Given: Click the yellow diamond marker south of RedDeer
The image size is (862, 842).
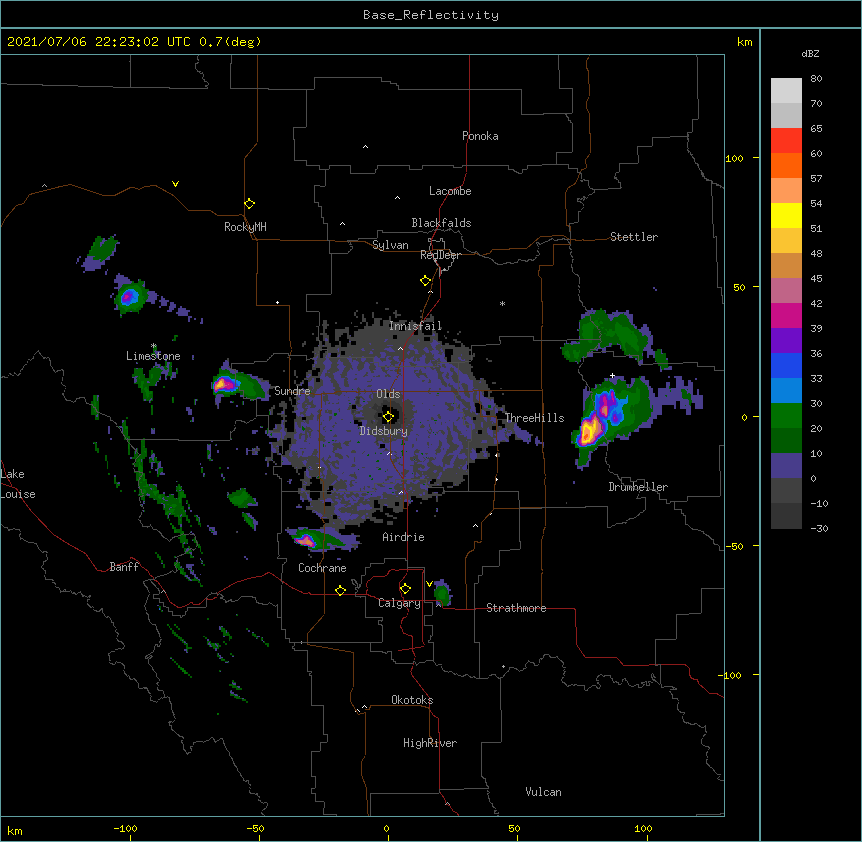Looking at the screenshot, I should (425, 280).
